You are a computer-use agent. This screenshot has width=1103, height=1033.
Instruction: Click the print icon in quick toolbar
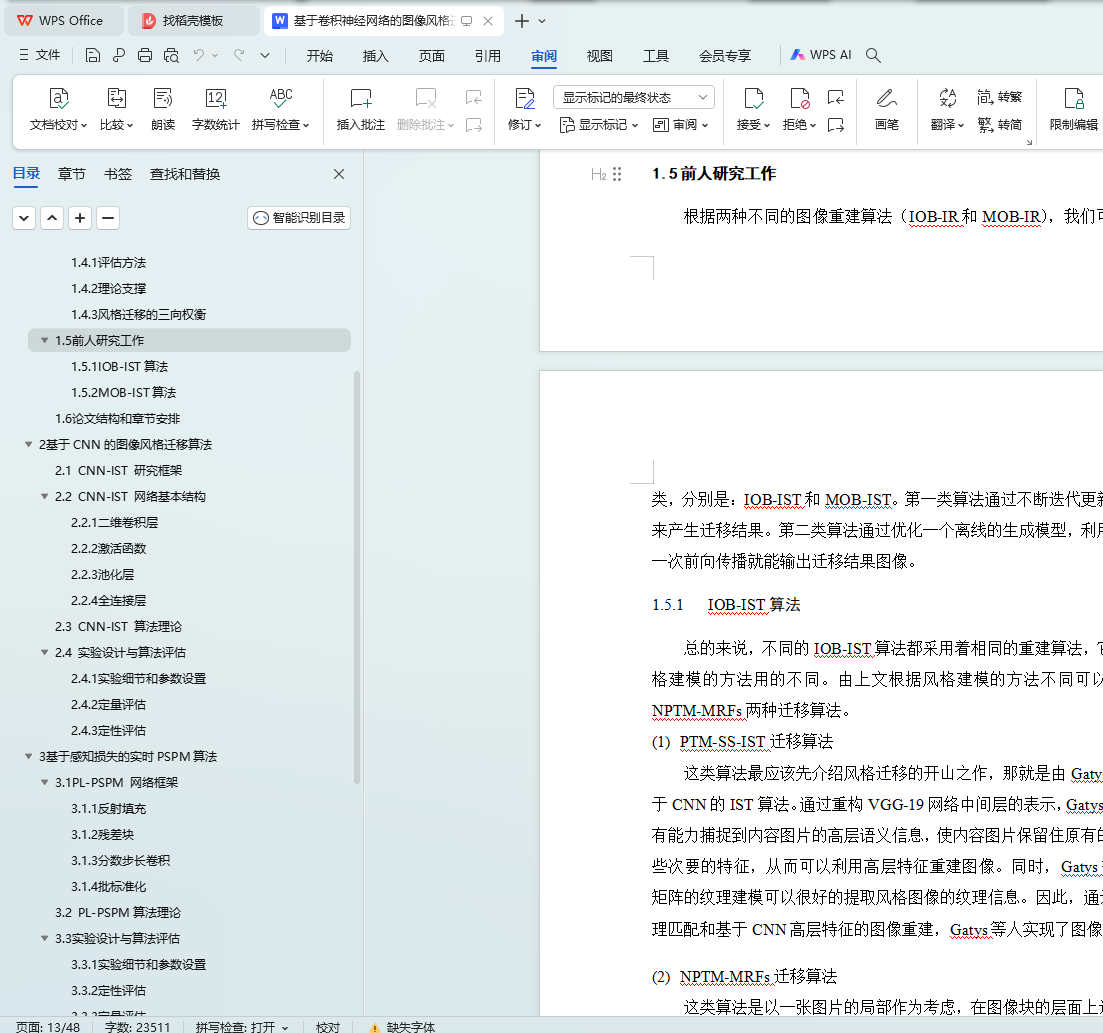(145, 55)
